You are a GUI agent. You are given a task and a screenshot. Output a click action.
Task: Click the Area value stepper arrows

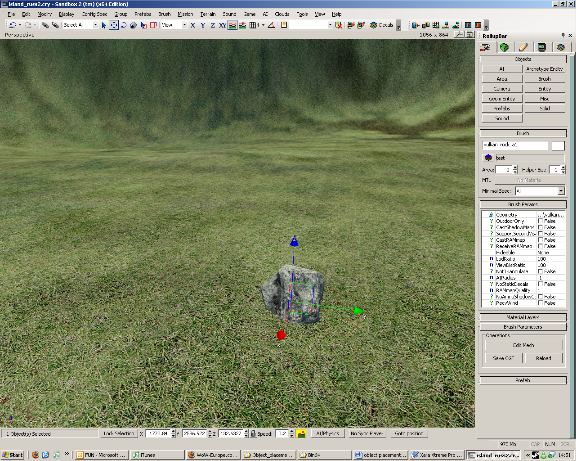515,169
